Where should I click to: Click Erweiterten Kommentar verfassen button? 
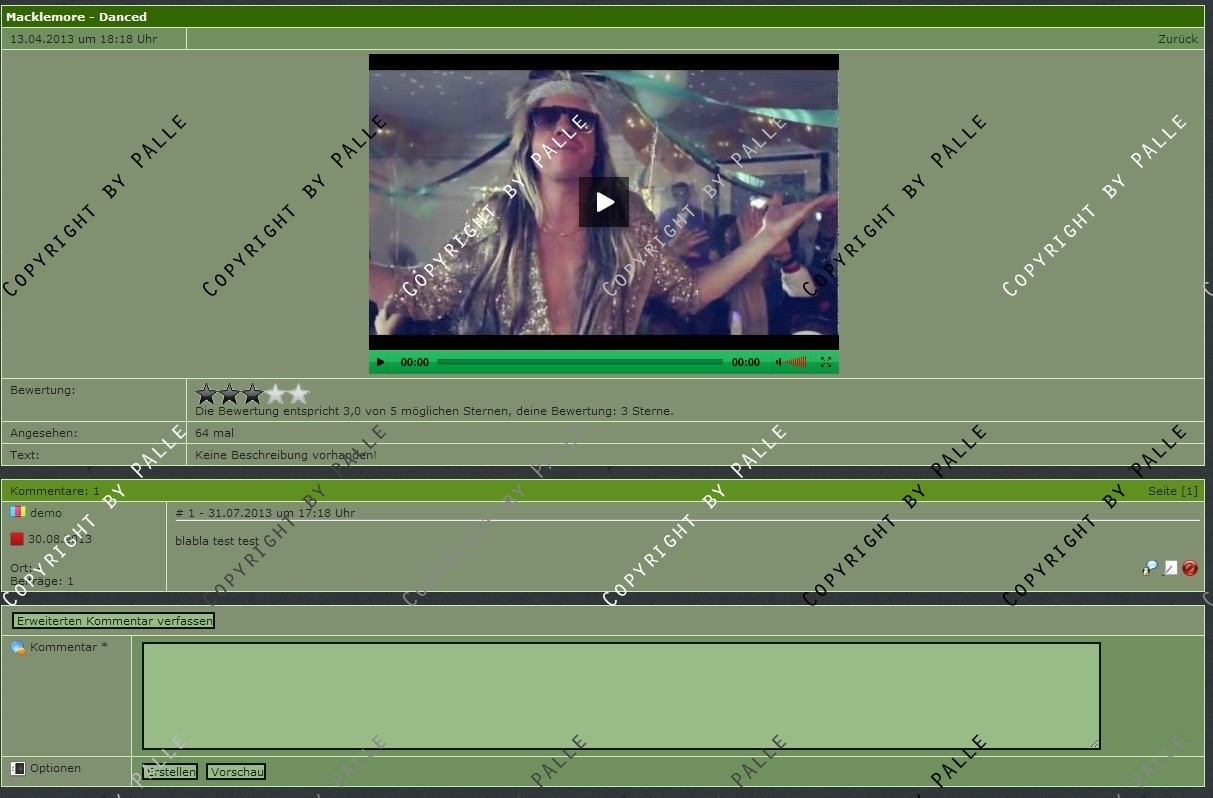click(114, 621)
